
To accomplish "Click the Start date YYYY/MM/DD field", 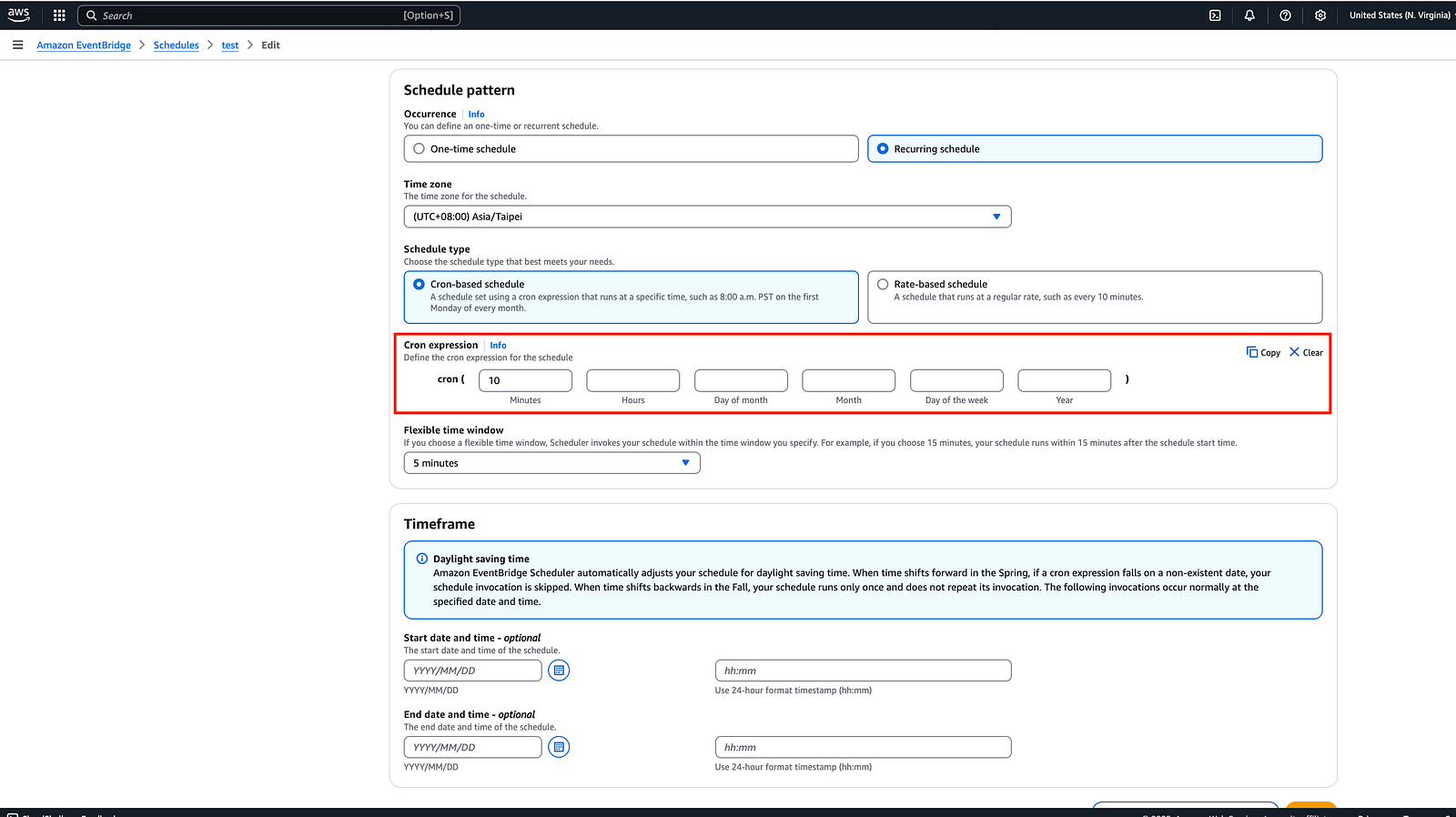I will coord(472,671).
